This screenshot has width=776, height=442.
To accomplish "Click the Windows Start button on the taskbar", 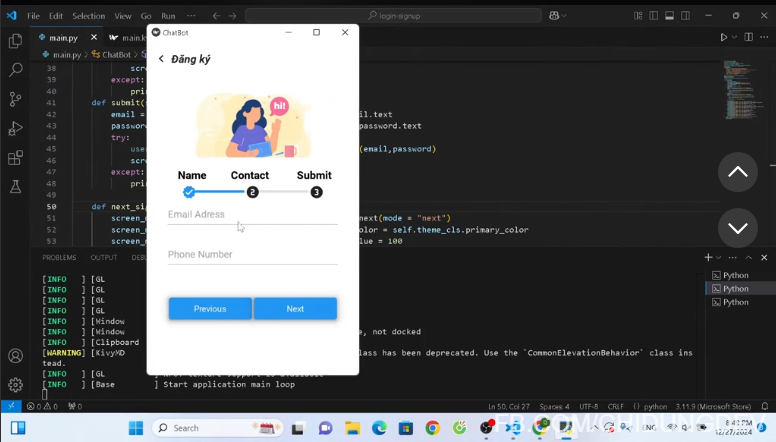I will (136, 428).
